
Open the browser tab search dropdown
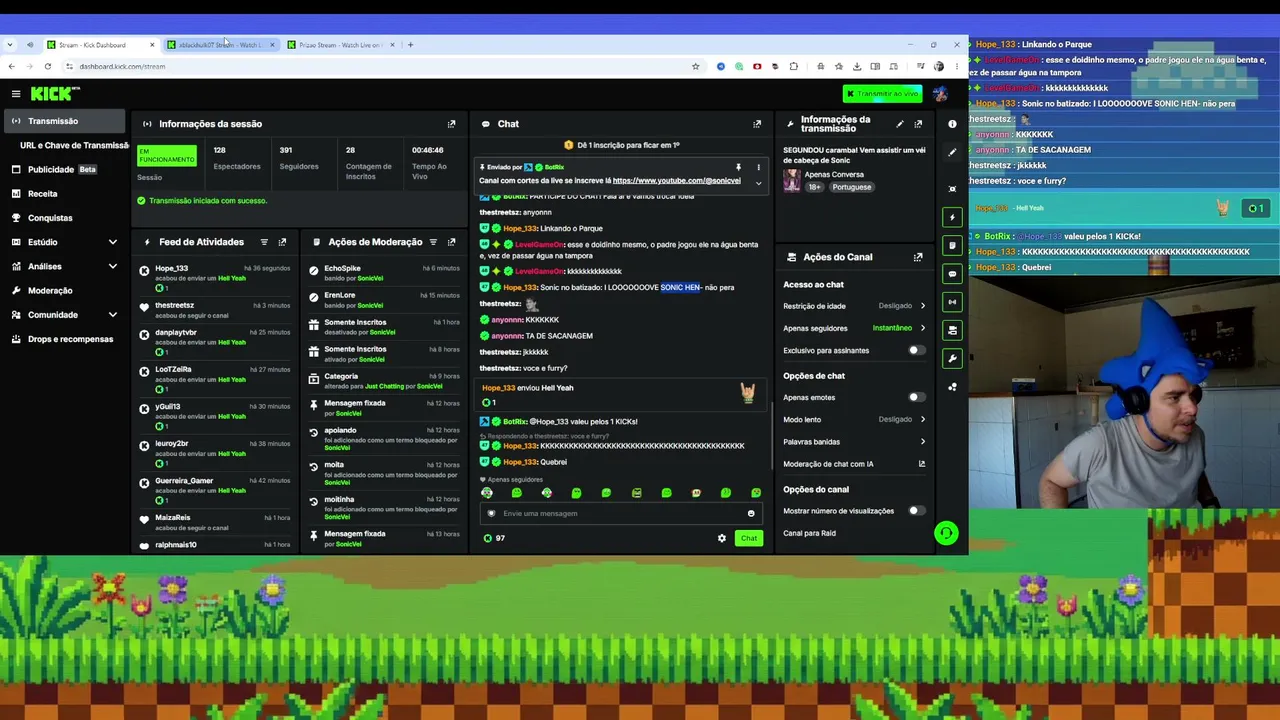pyautogui.click(x=10, y=44)
